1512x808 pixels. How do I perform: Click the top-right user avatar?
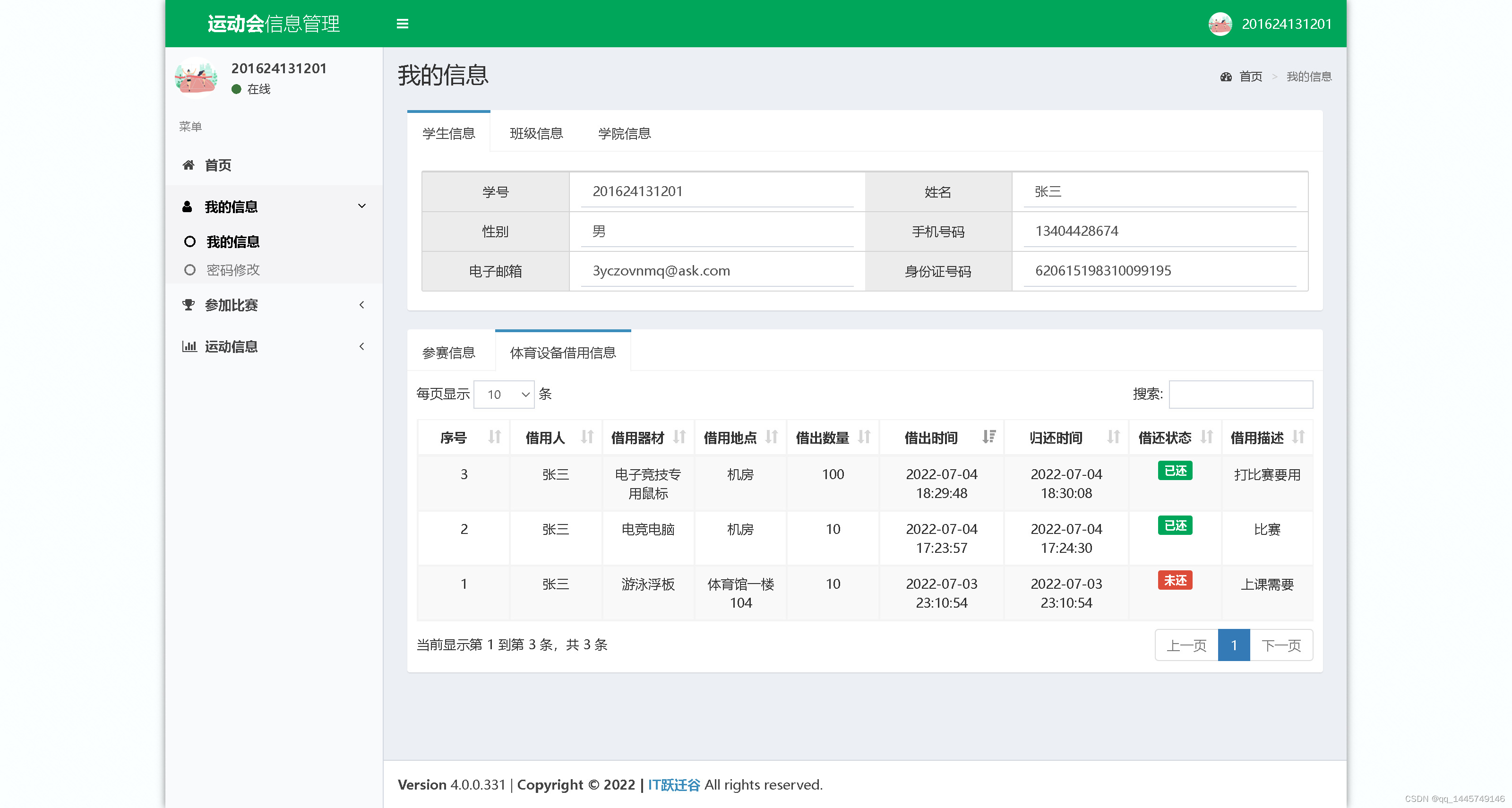[x=1220, y=24]
